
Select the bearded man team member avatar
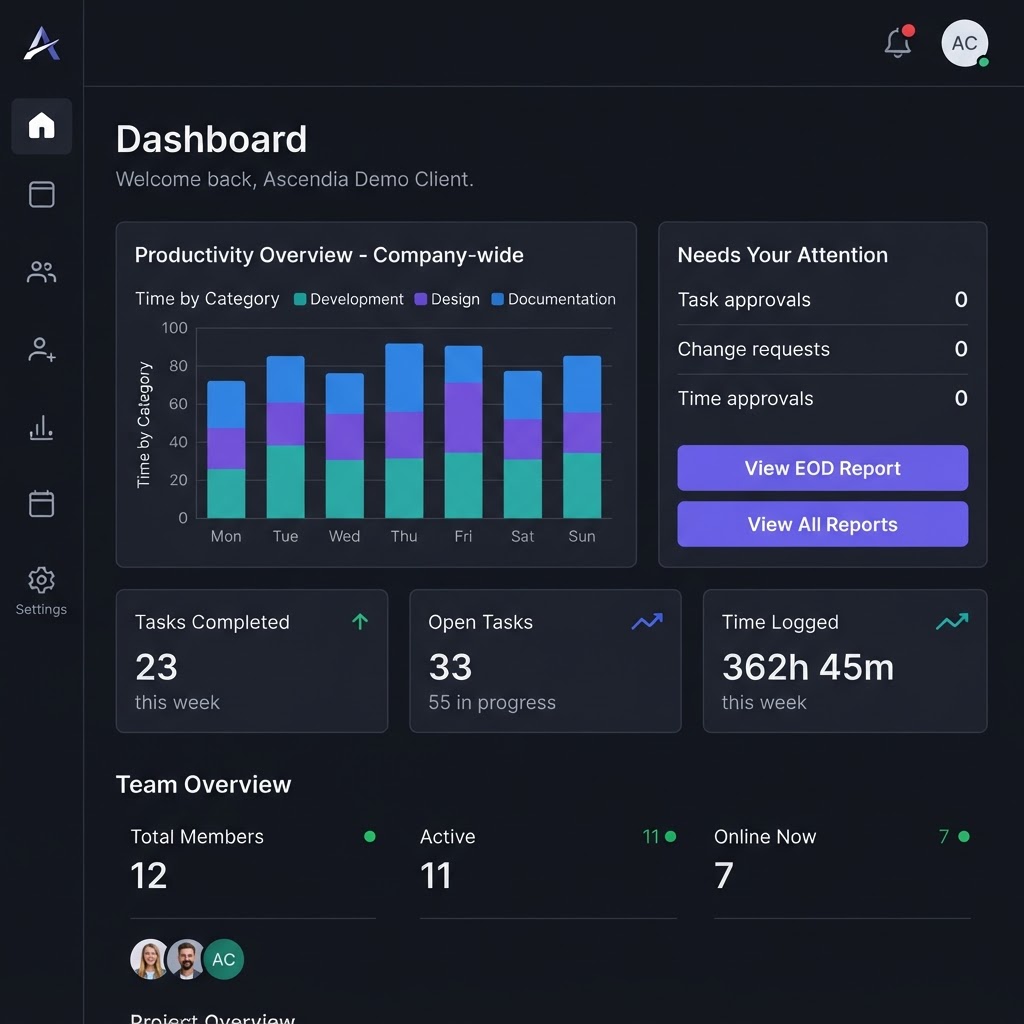coord(186,959)
